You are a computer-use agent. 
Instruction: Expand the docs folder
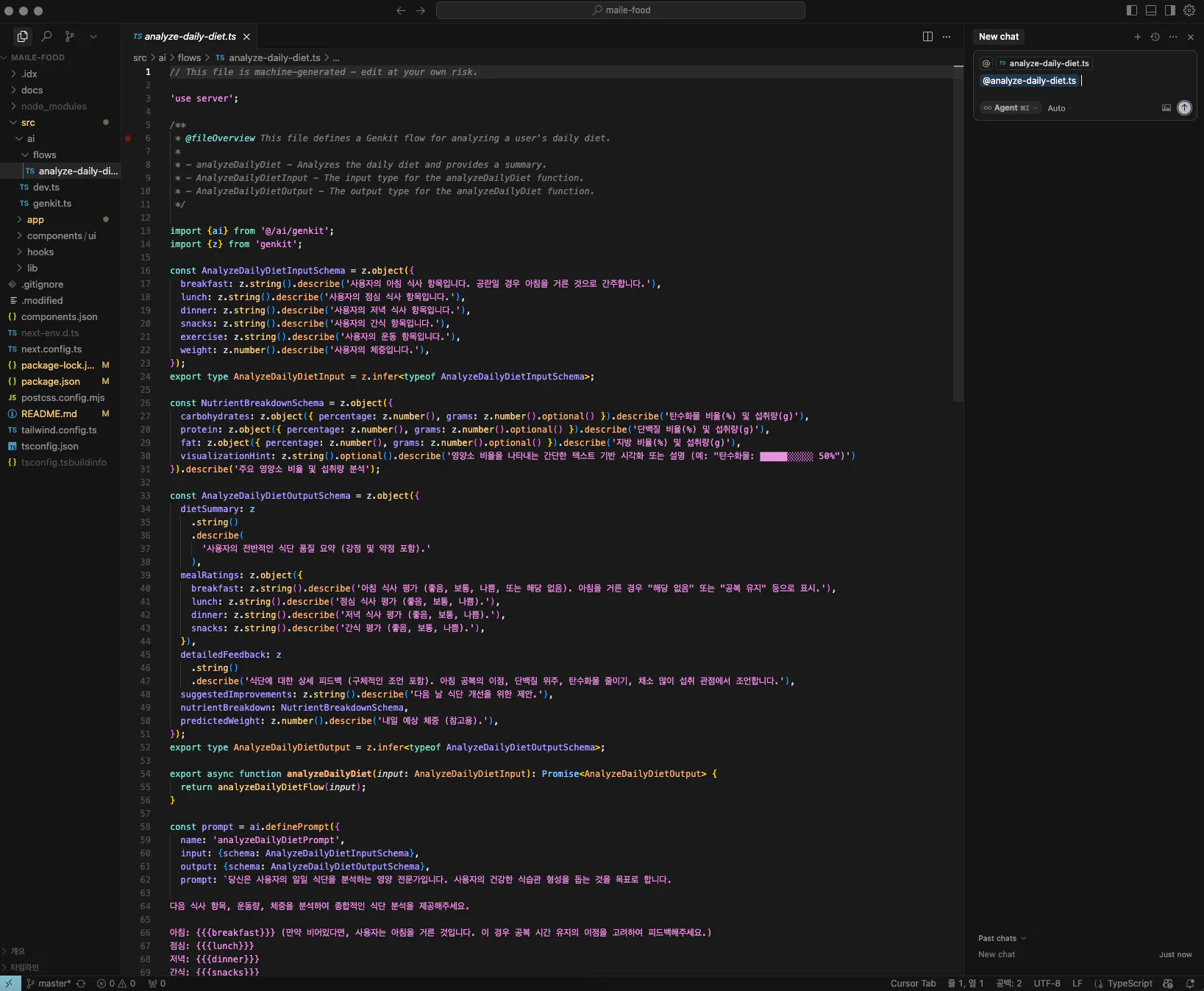(60, 90)
